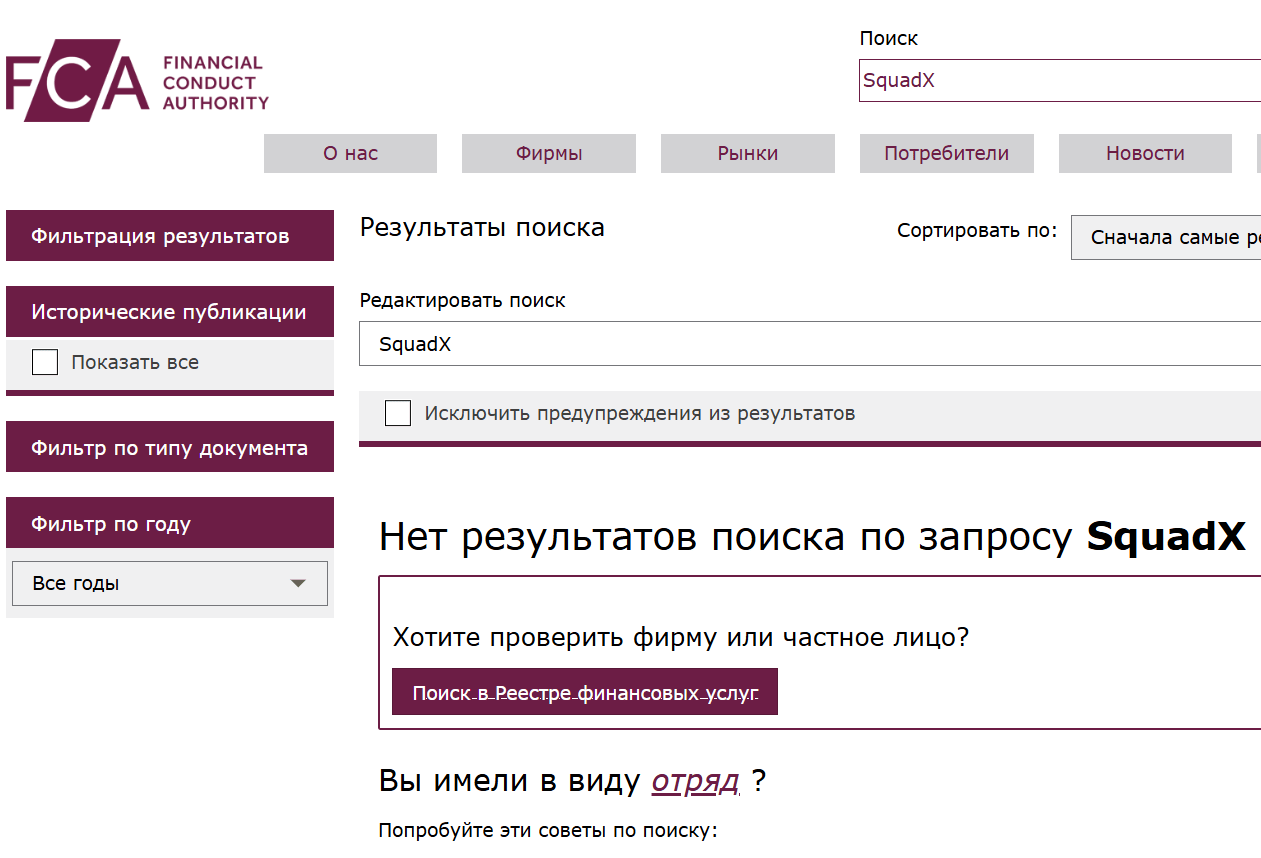Open "Фильтр по типу документа" section

coord(169,446)
